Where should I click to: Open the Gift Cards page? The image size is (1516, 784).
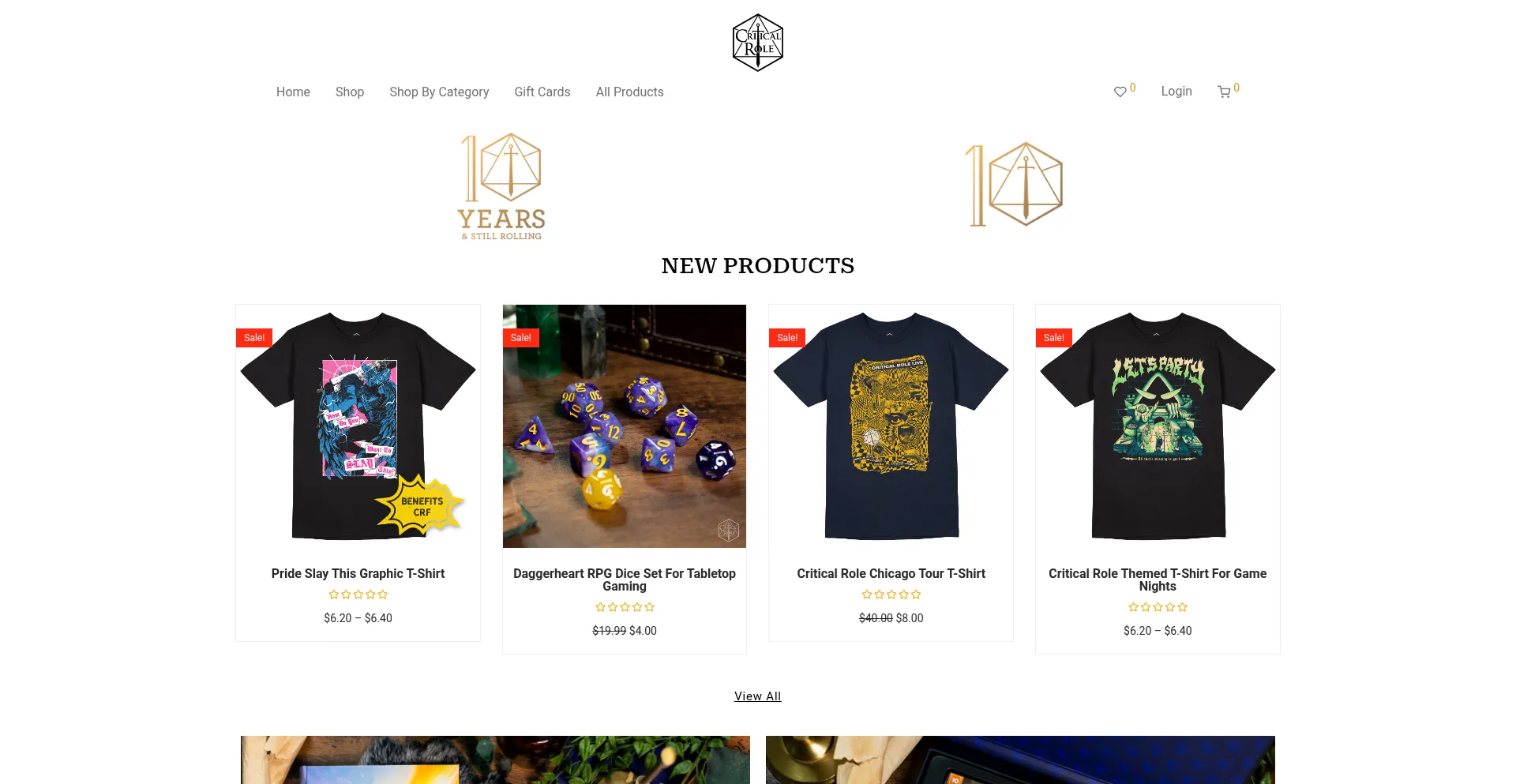pyautogui.click(x=542, y=92)
